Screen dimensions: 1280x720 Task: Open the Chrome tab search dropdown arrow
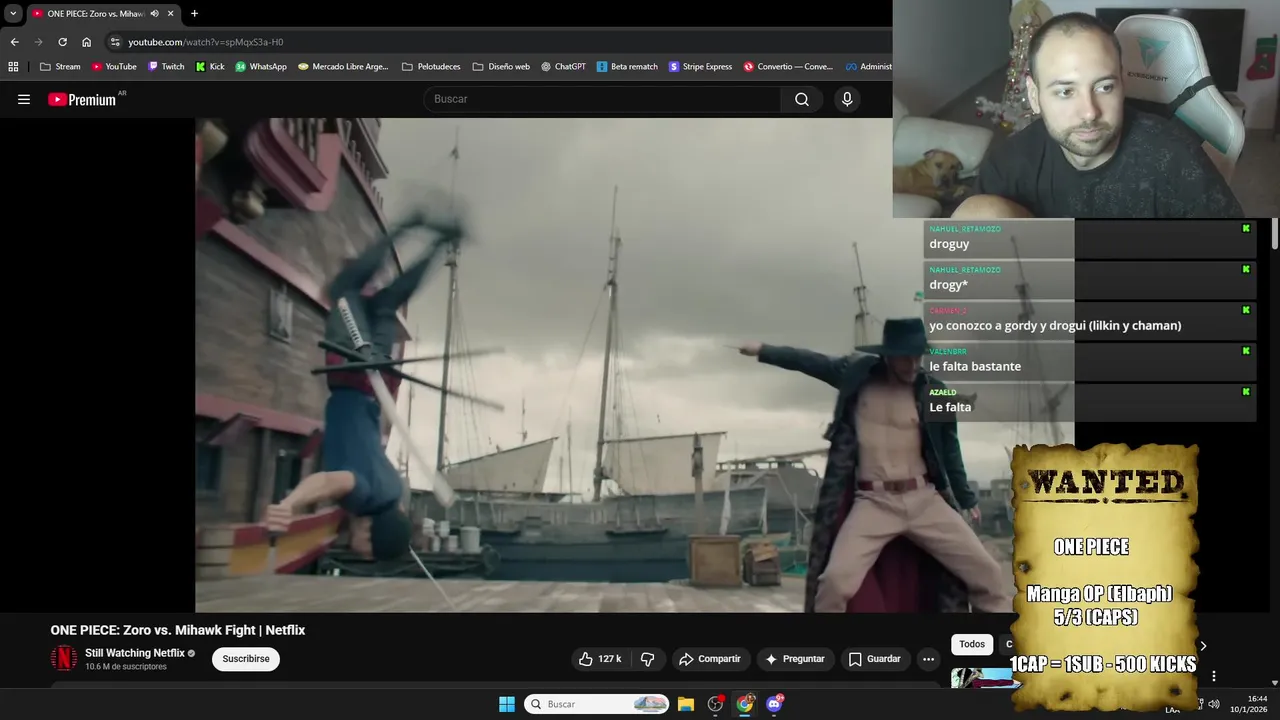tap(13, 13)
